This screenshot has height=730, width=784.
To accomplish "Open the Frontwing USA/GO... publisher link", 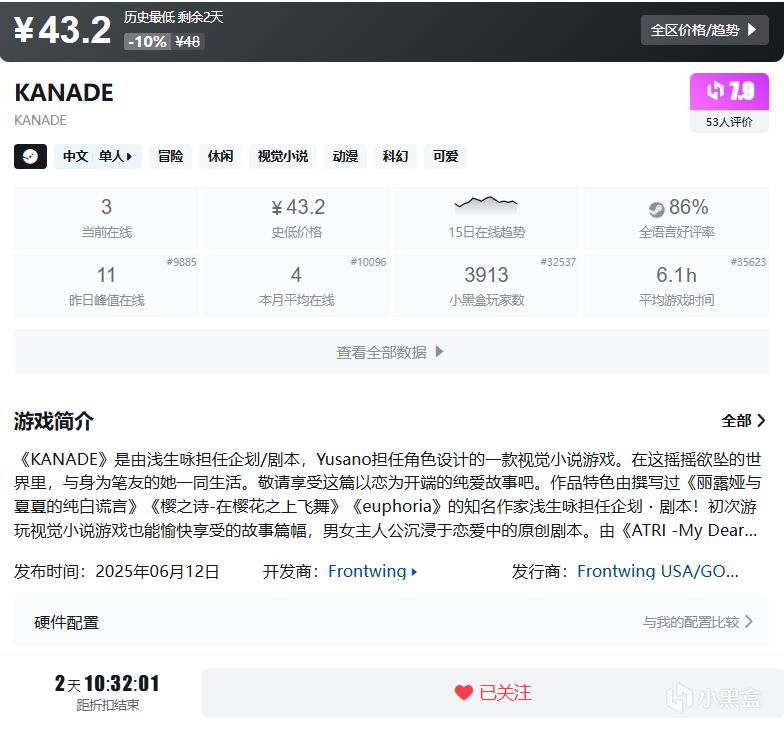I will pos(658,571).
